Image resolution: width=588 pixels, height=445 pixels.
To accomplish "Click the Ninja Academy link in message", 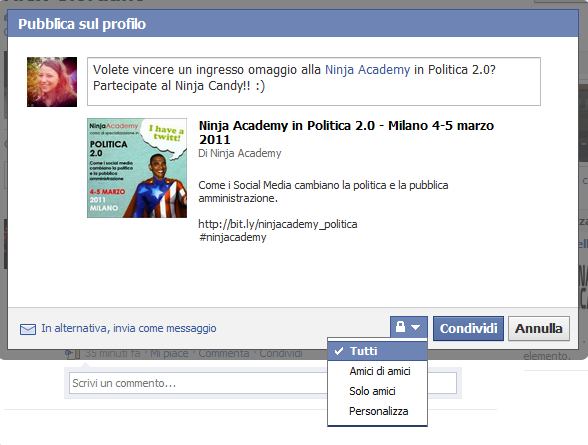I will click(x=368, y=70).
